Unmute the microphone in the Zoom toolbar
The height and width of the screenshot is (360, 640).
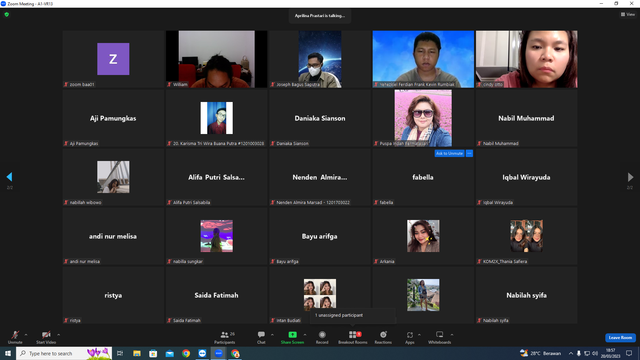pyautogui.click(x=15, y=337)
